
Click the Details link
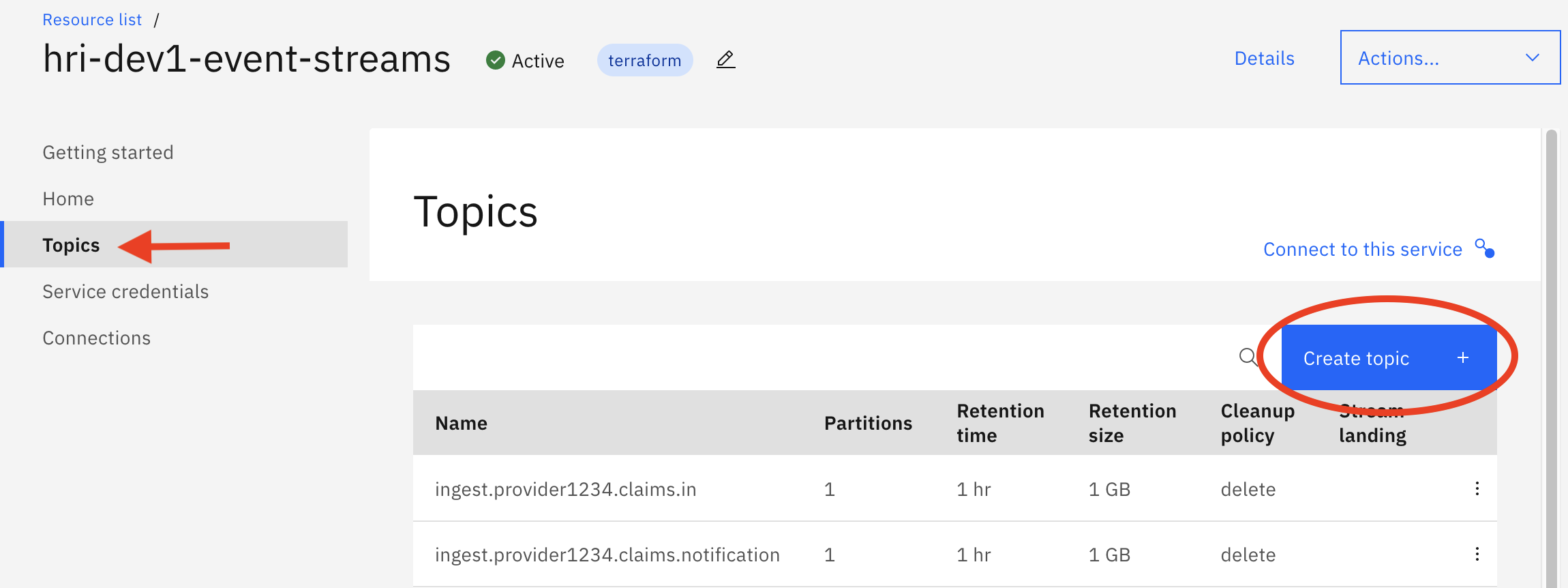[x=1264, y=58]
